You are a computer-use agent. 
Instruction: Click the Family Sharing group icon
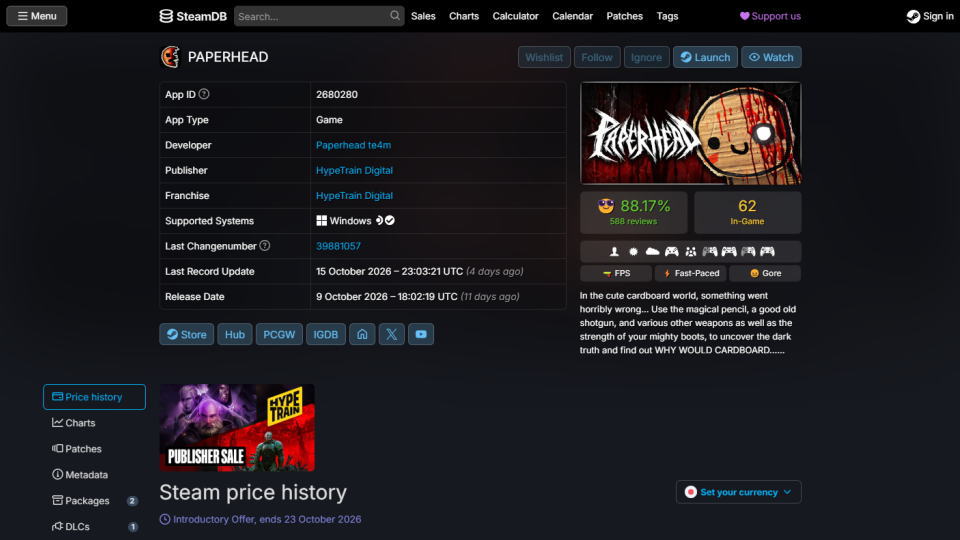tap(691, 251)
